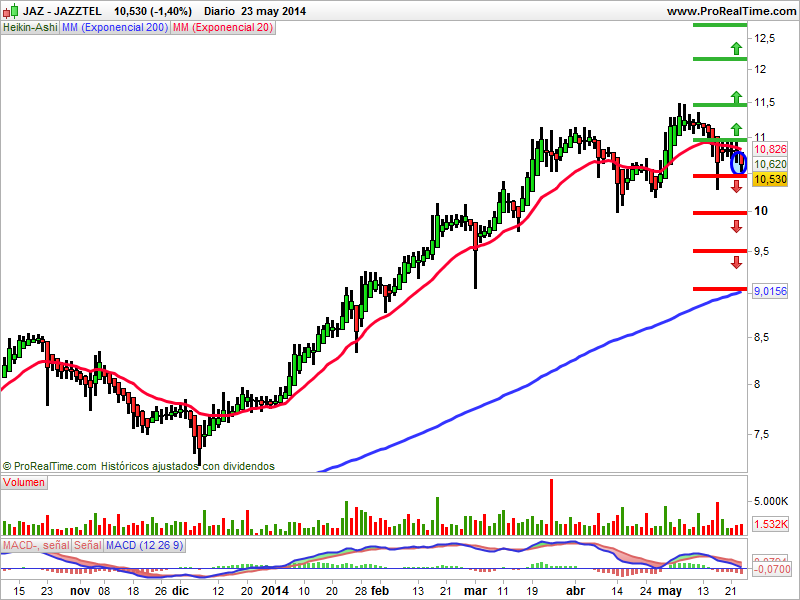This screenshot has height=600, width=800.
Task: Click the yellow 10,530 current price tag
Action: point(770,179)
